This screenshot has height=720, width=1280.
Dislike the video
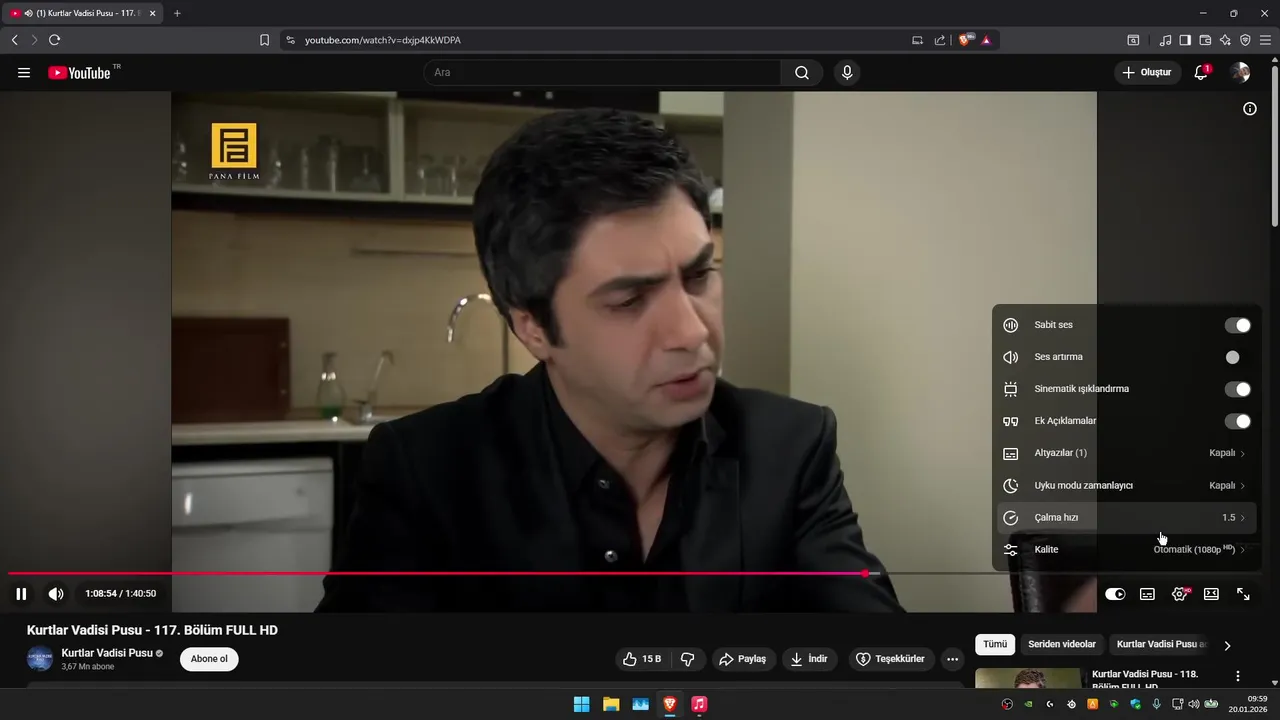tap(688, 659)
